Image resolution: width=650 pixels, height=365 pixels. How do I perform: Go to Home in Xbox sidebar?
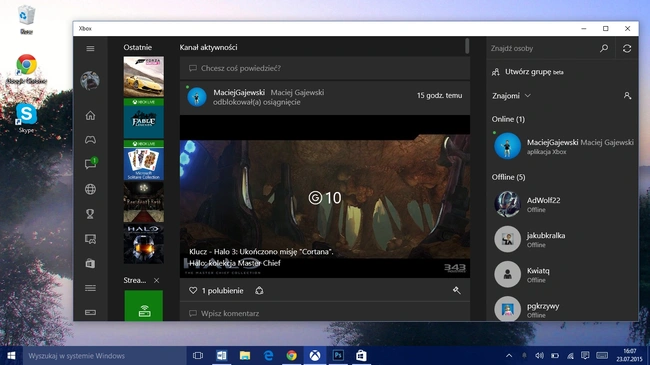tap(90, 115)
